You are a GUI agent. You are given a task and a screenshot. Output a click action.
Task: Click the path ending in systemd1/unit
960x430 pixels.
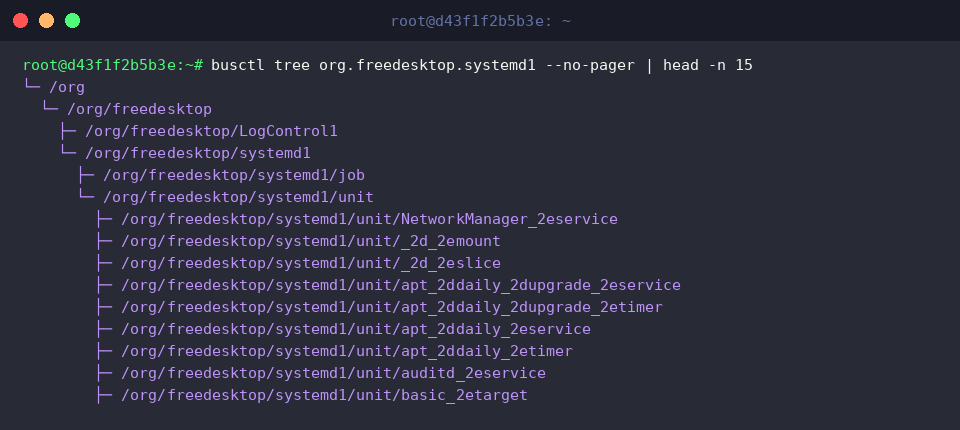[238, 197]
